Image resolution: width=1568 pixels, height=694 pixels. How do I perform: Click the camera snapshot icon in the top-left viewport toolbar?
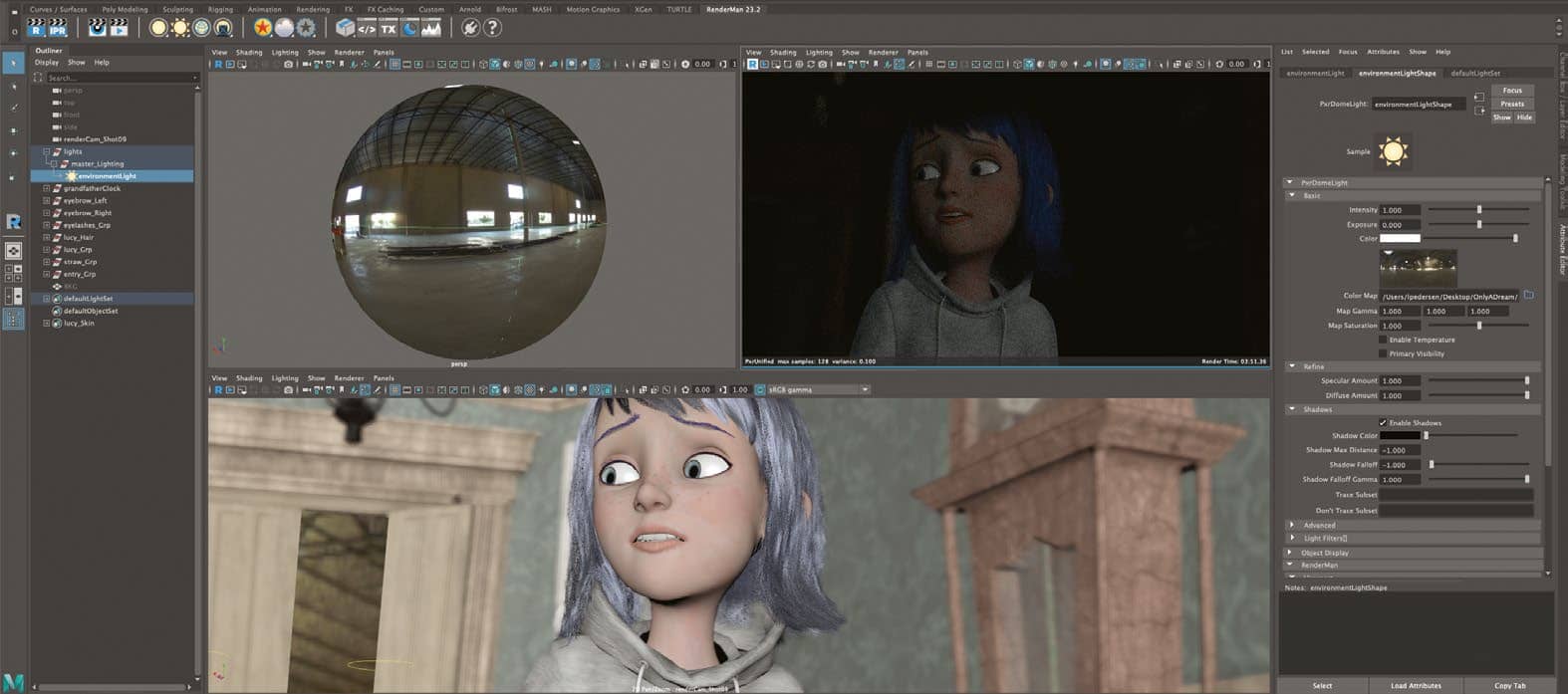click(x=289, y=64)
